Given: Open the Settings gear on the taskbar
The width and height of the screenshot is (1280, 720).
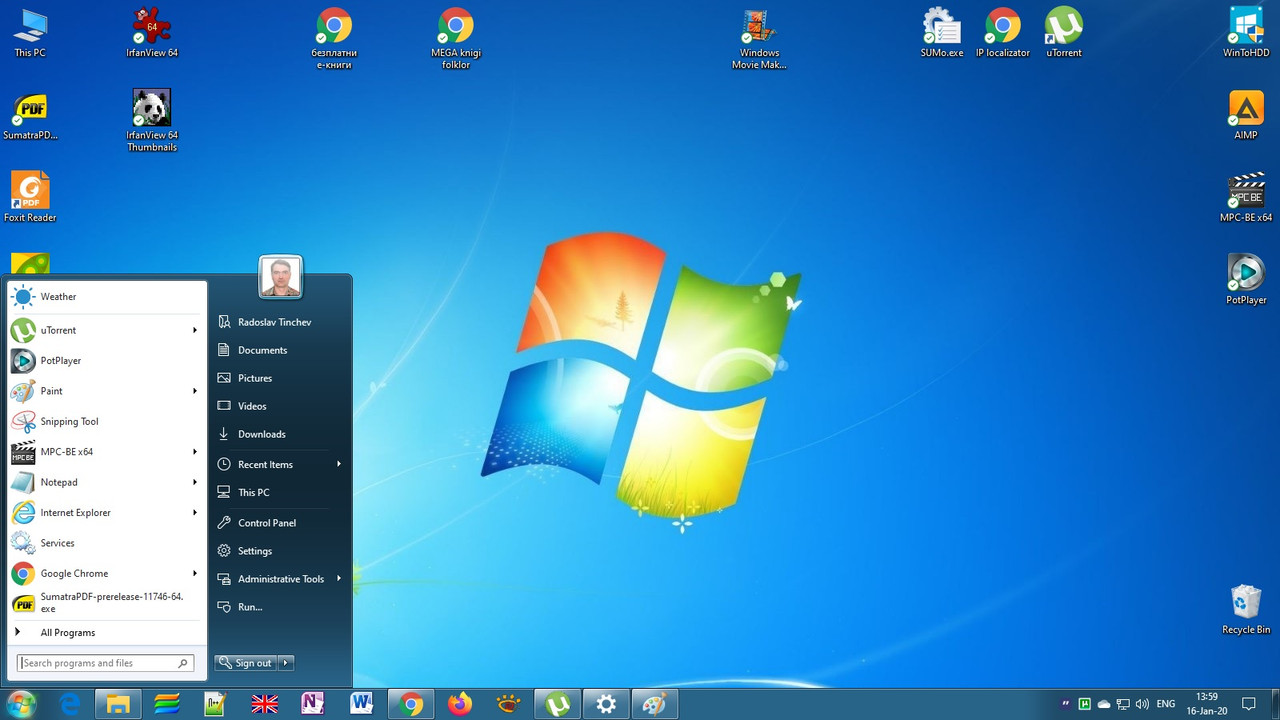Looking at the screenshot, I should (x=606, y=704).
